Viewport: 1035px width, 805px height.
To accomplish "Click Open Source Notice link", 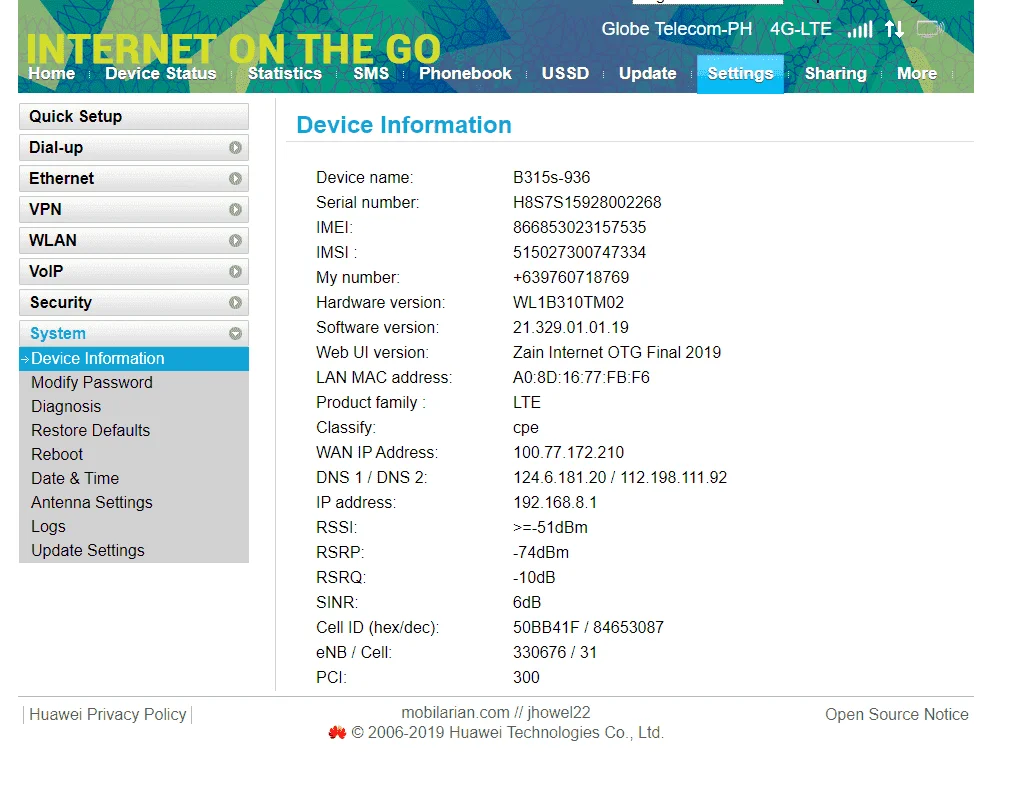I will (x=896, y=715).
